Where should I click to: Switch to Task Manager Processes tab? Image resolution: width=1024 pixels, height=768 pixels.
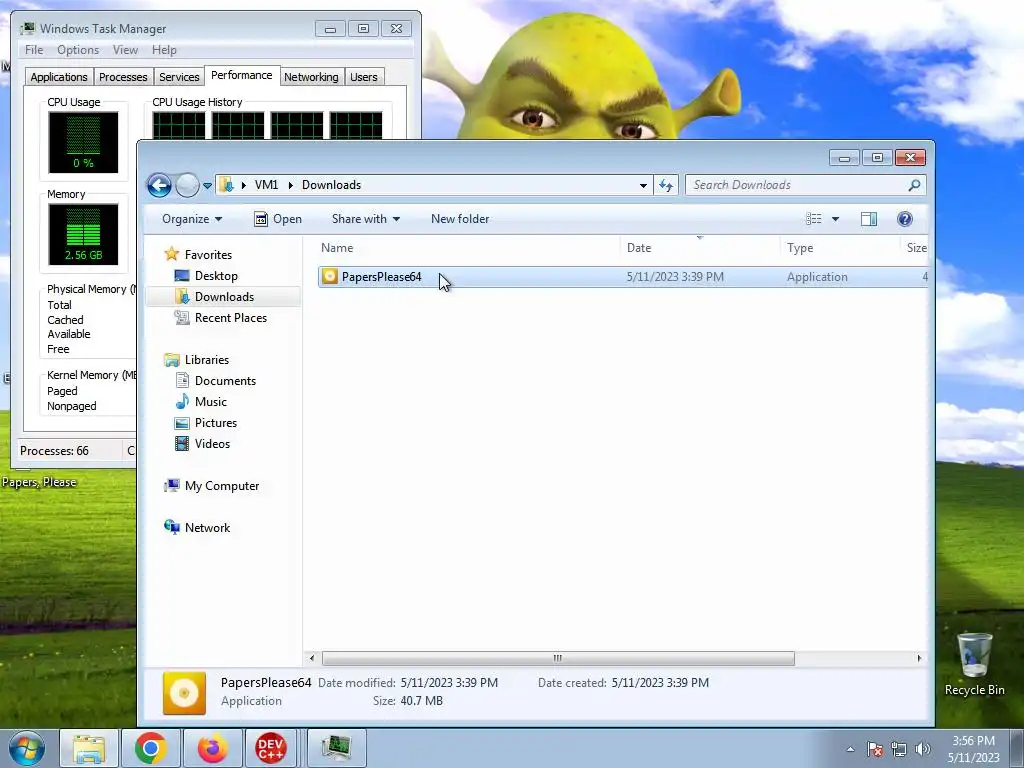point(123,77)
